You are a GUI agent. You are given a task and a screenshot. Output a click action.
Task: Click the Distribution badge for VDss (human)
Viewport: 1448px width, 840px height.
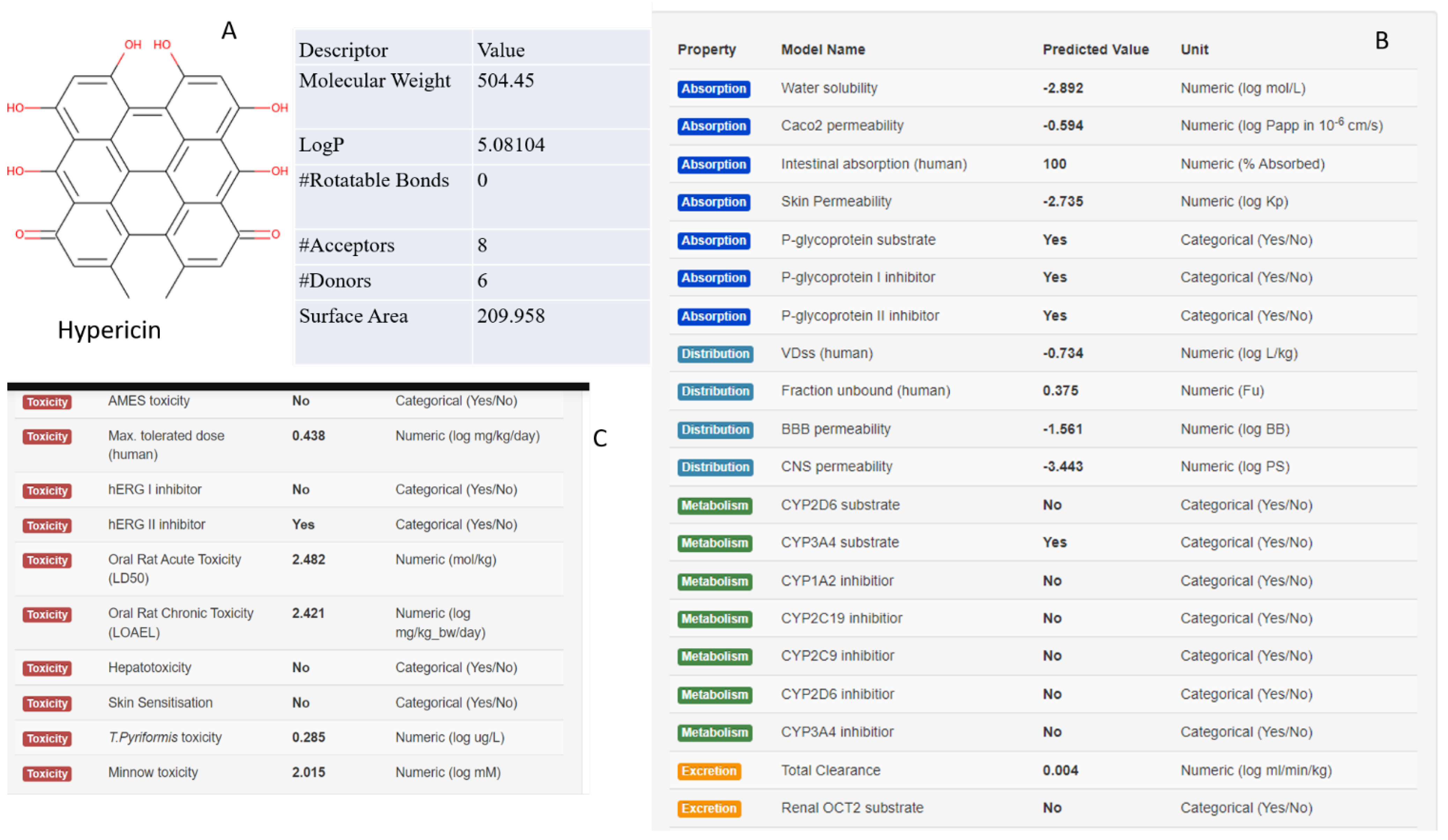(715, 354)
